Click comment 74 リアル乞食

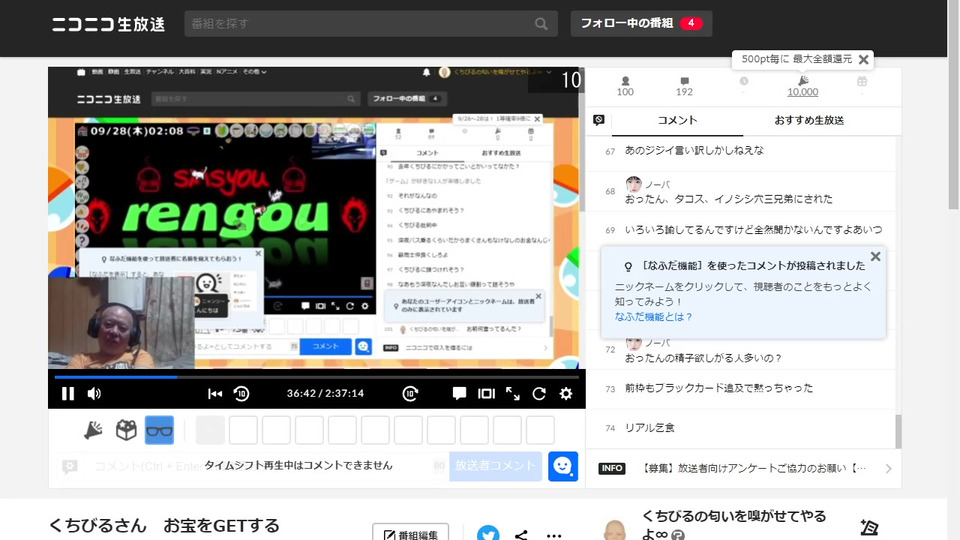(x=650, y=428)
